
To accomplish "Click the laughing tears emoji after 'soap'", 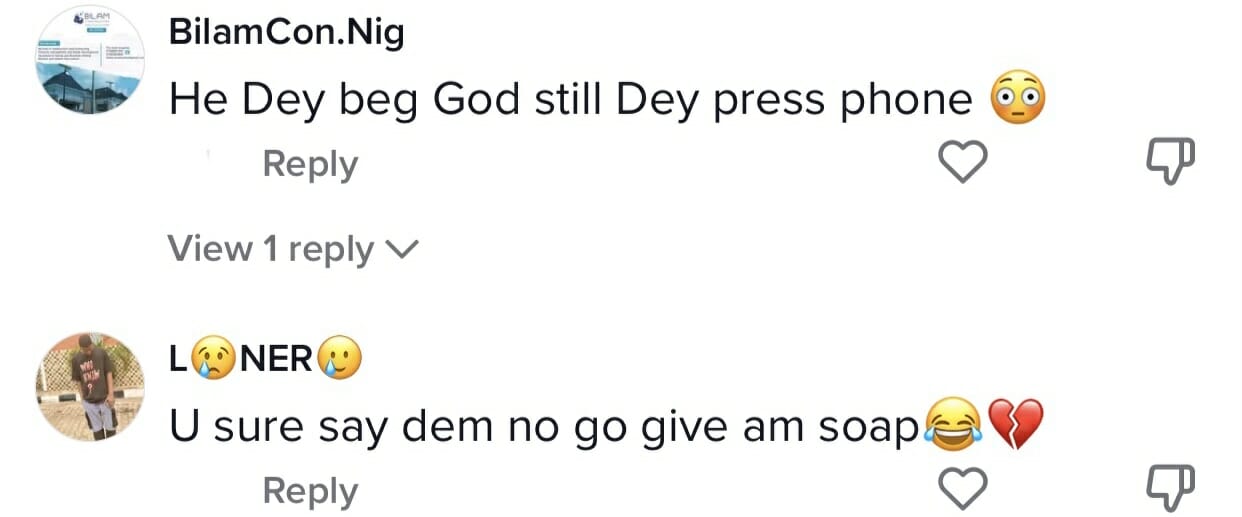I will click(x=951, y=426).
